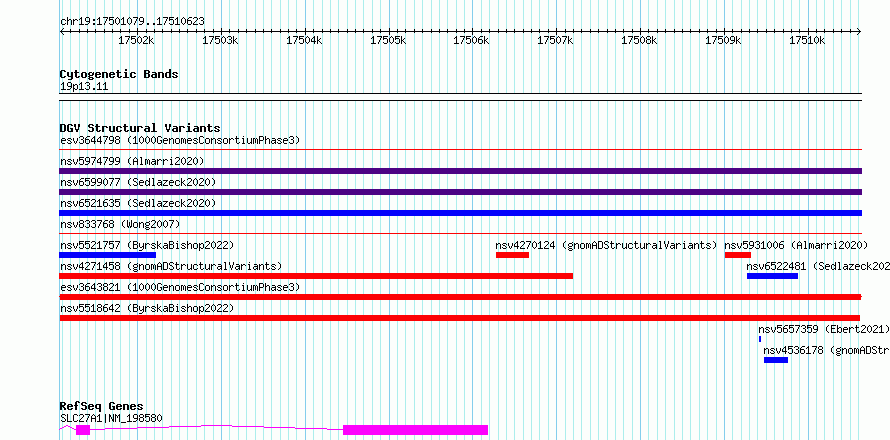Image resolution: width=890 pixels, height=440 pixels.
Task: Open variant label nsv5518642 (ByrskaBishop2022)
Action: click(x=147, y=308)
